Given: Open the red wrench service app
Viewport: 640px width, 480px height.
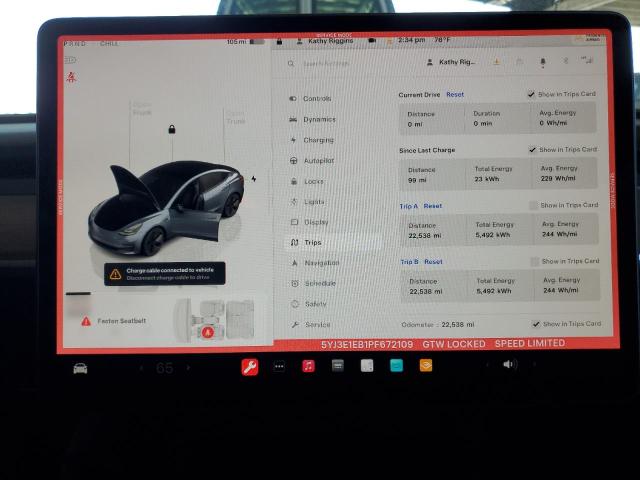Looking at the screenshot, I should tap(249, 367).
